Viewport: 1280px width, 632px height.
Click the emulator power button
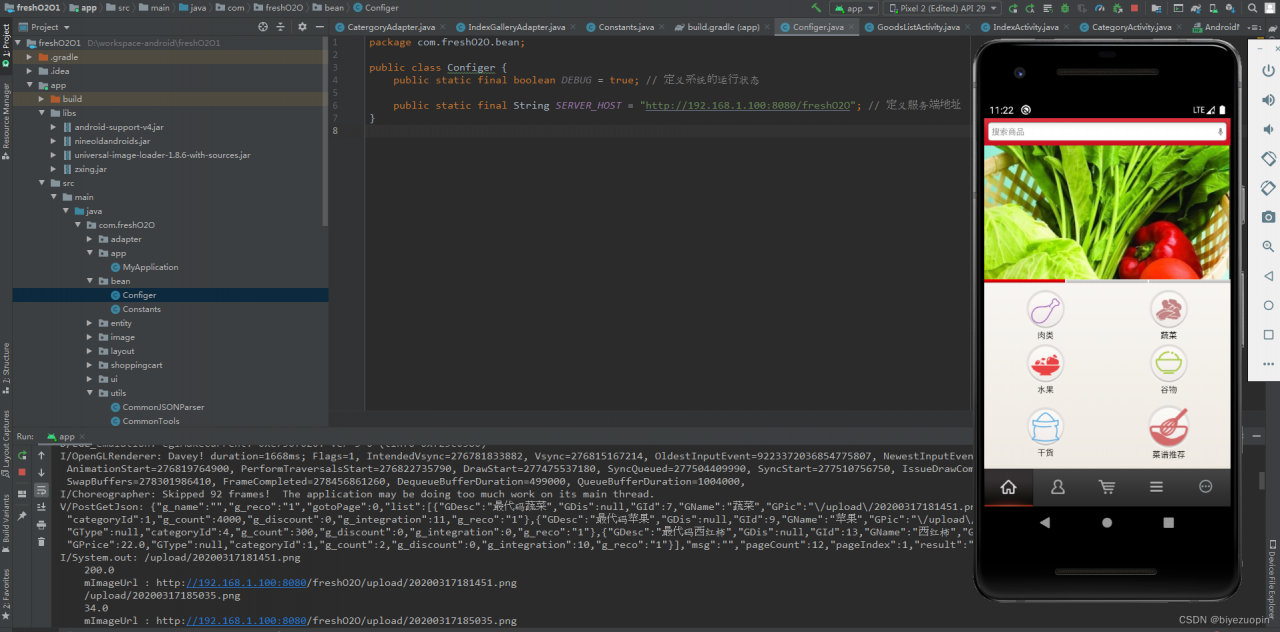pyautogui.click(x=1268, y=72)
